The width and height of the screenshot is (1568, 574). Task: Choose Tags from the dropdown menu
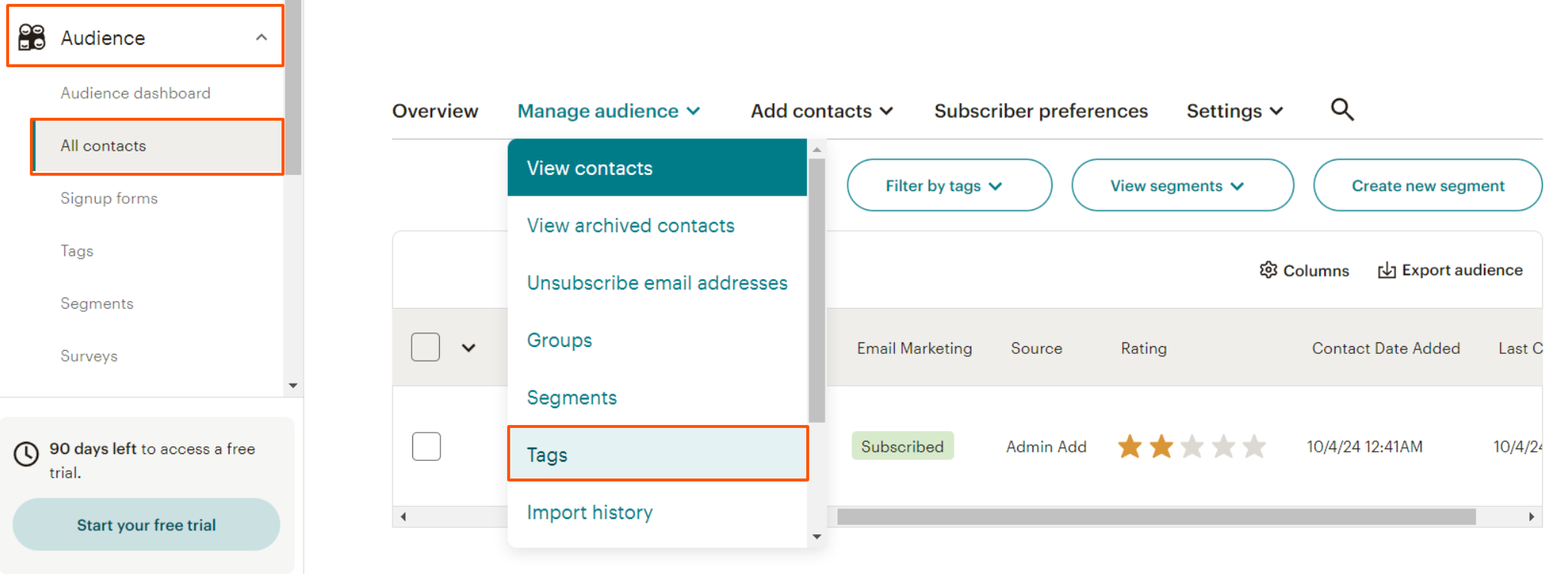[x=657, y=454]
